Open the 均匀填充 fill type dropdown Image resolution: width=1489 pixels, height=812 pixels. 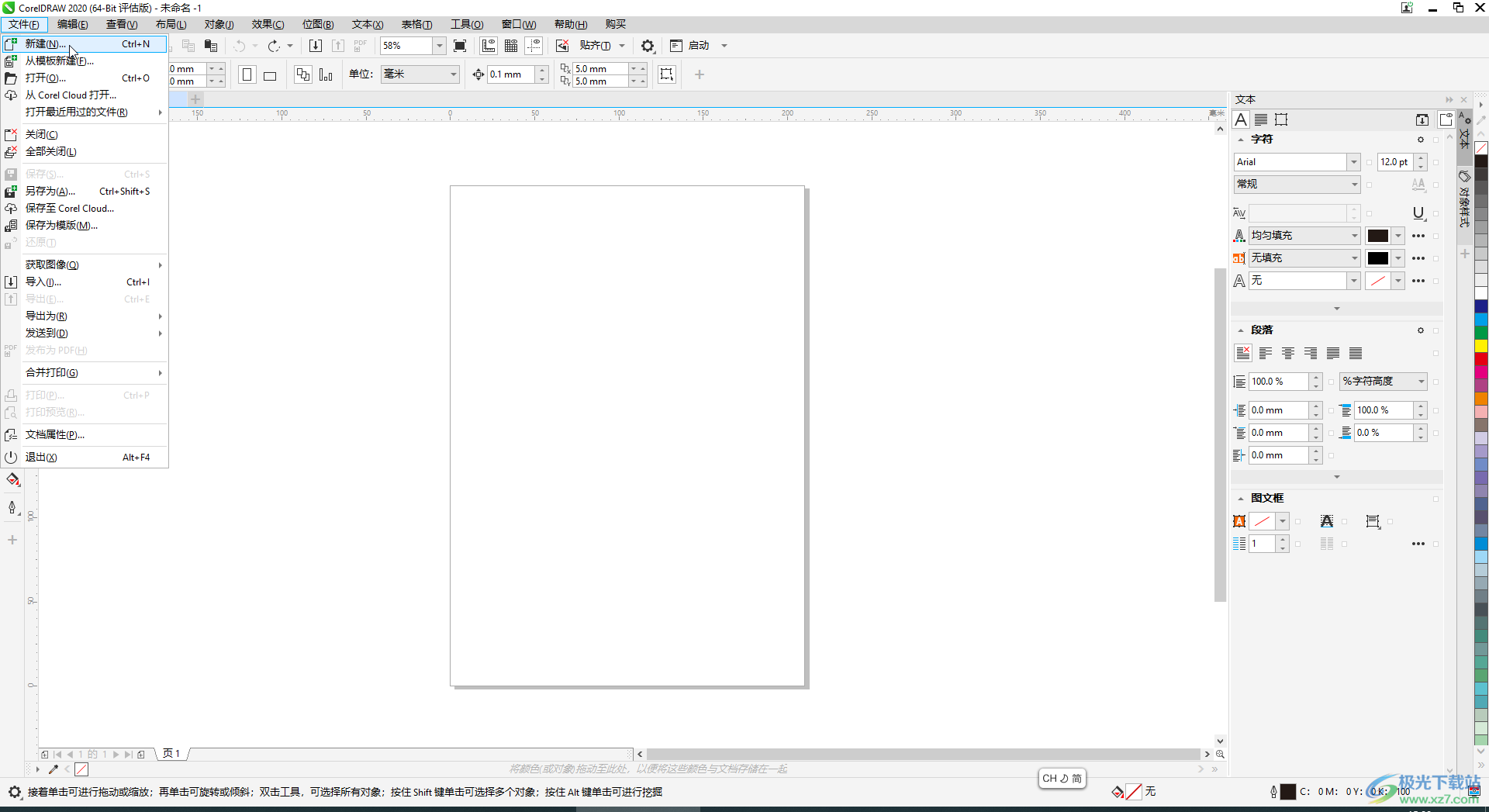coord(1354,236)
